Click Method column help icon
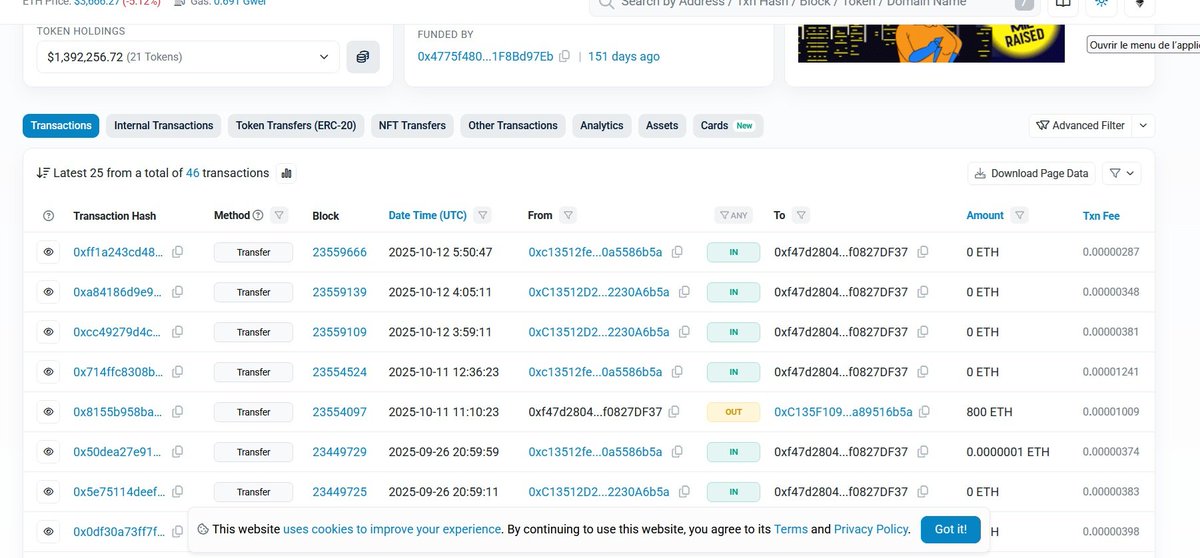This screenshot has width=1200, height=558. click(x=258, y=215)
